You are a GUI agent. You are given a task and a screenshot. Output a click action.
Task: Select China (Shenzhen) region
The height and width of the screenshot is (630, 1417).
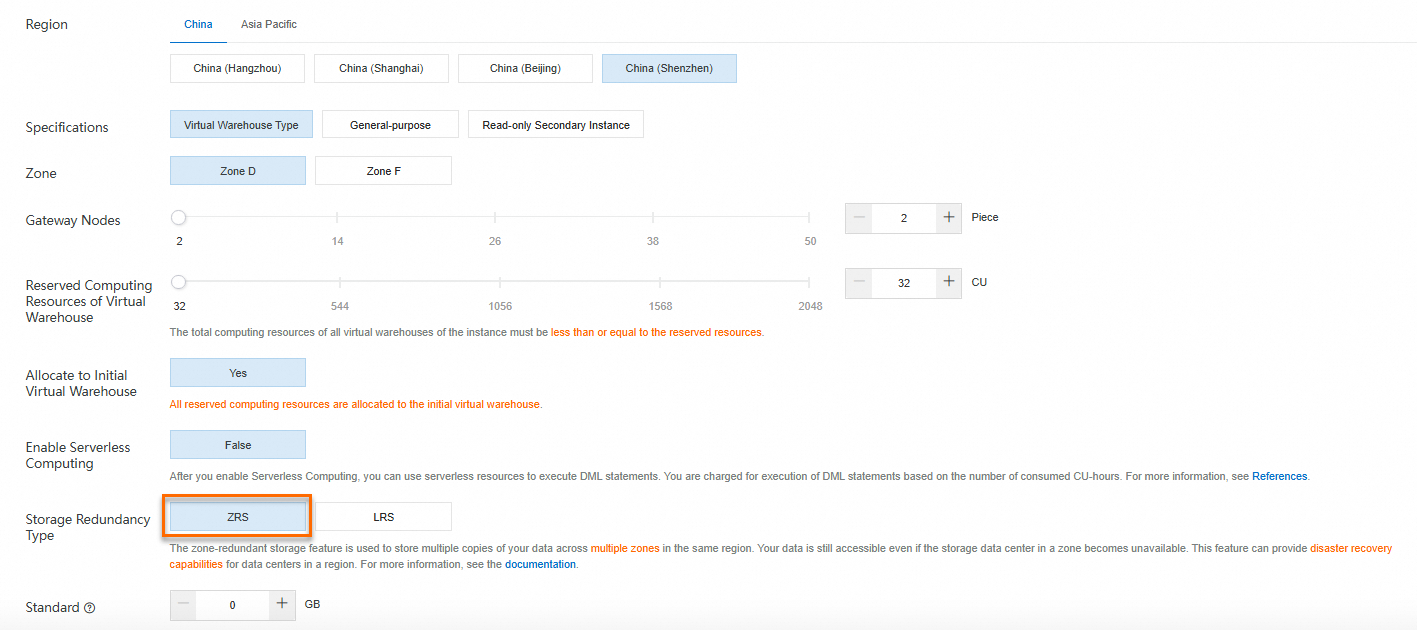pyautogui.click(x=669, y=68)
